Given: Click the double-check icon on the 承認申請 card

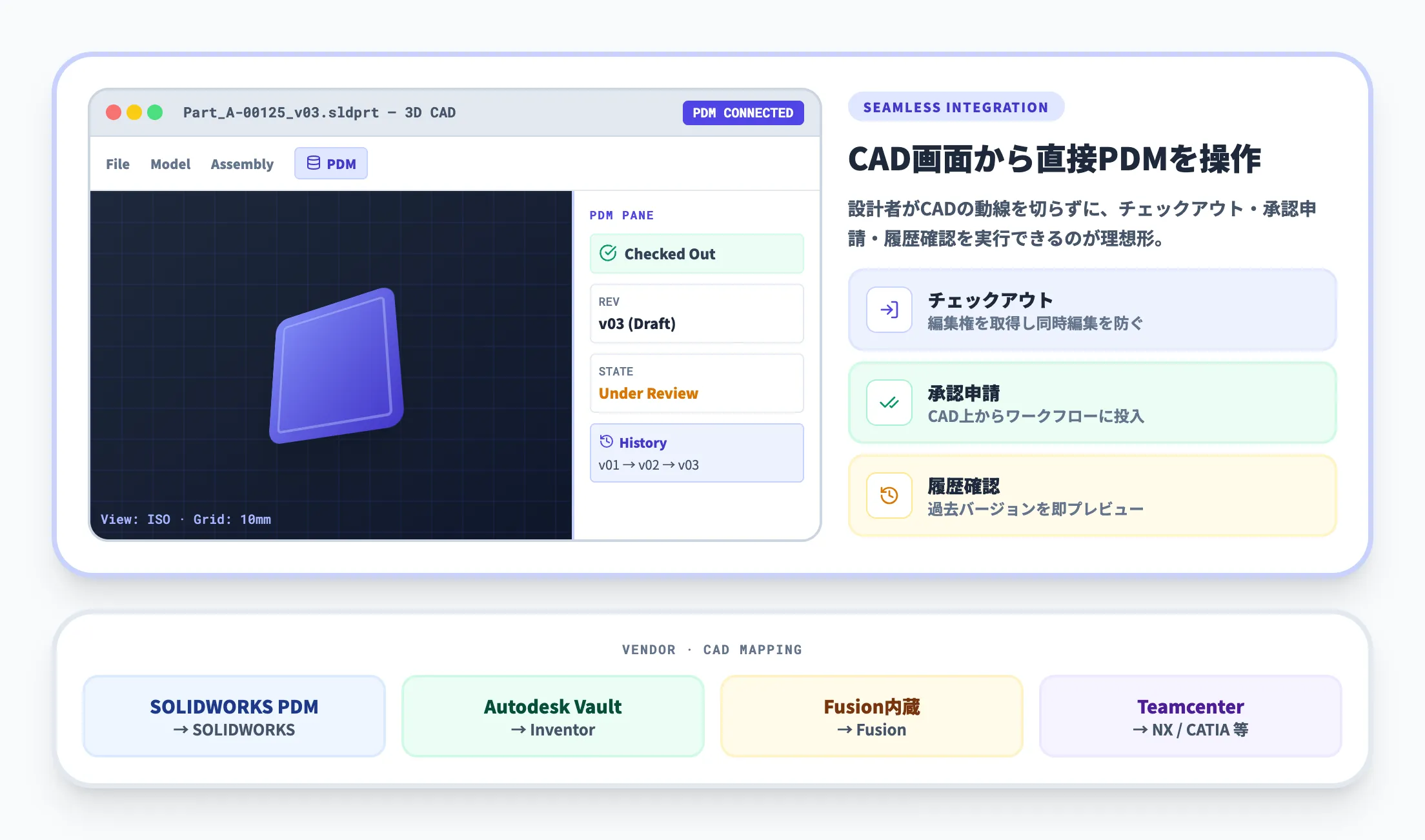Looking at the screenshot, I should click(889, 403).
